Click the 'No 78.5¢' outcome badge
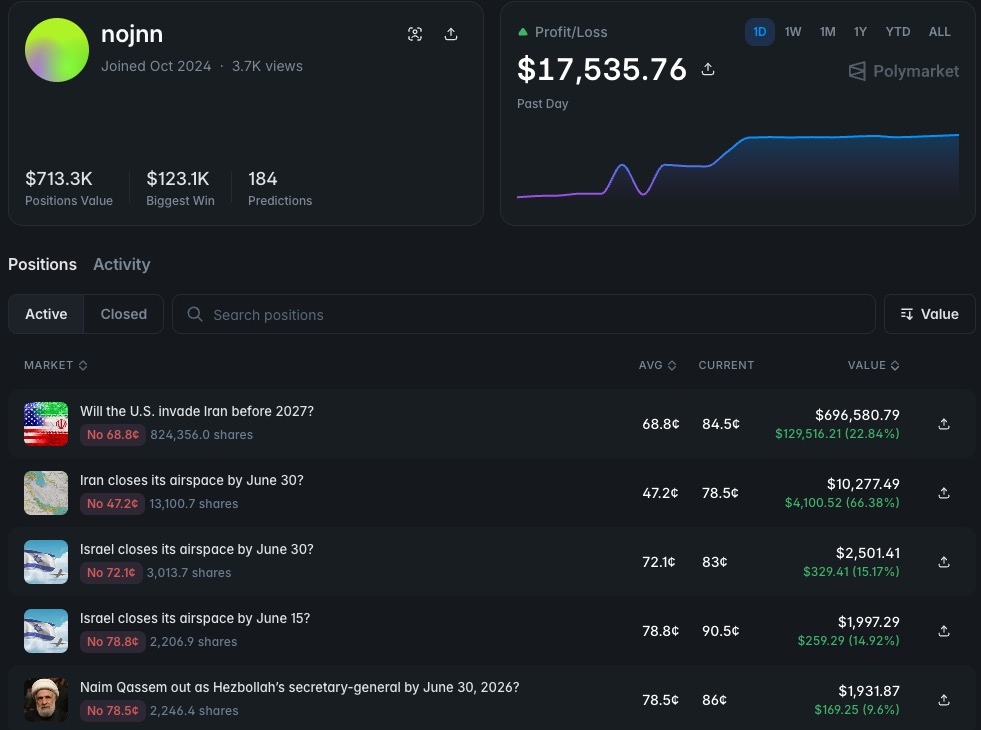The image size is (981, 730). point(113,711)
